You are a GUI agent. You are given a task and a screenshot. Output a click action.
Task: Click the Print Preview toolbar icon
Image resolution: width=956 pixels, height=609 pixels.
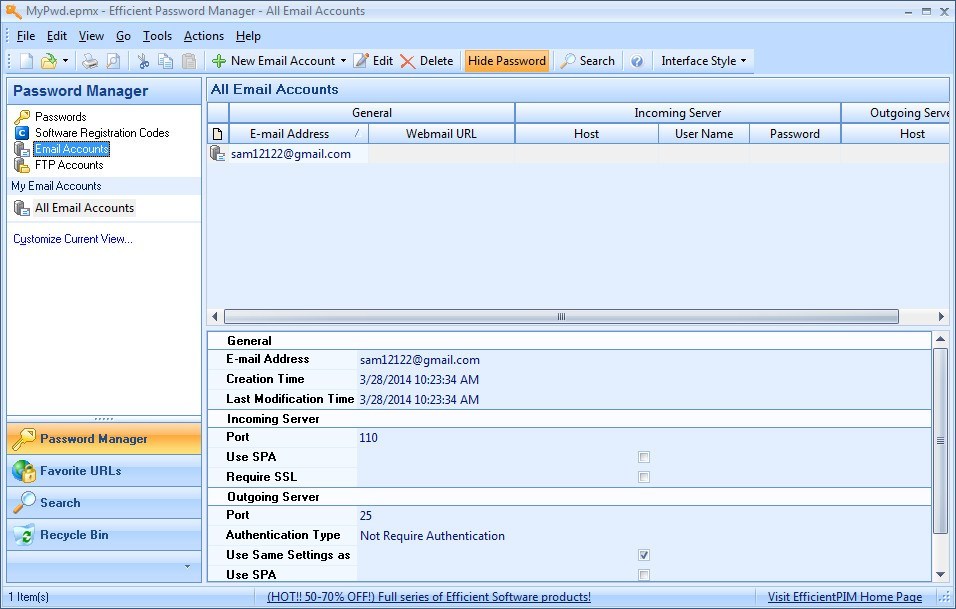click(x=113, y=61)
